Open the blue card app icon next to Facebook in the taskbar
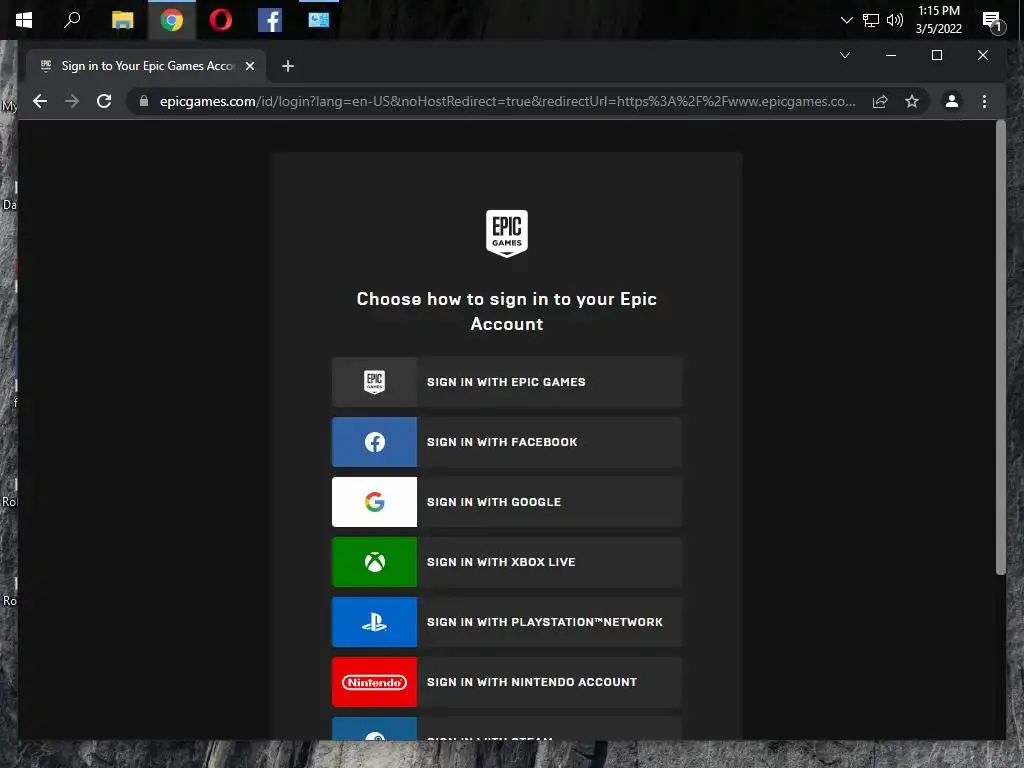1024x768 pixels. click(319, 20)
